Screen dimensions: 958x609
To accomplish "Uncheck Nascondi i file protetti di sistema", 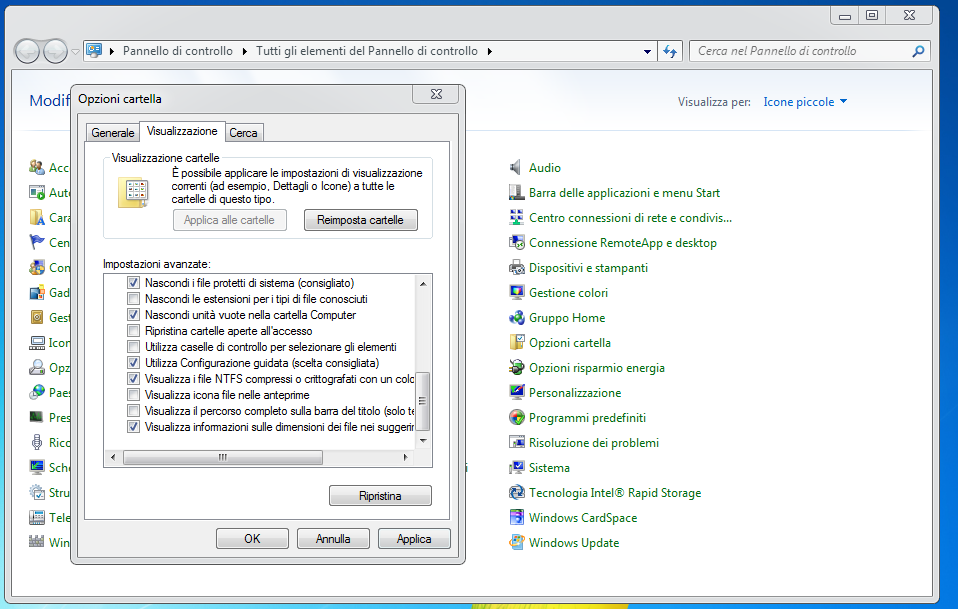I will pyautogui.click(x=134, y=283).
